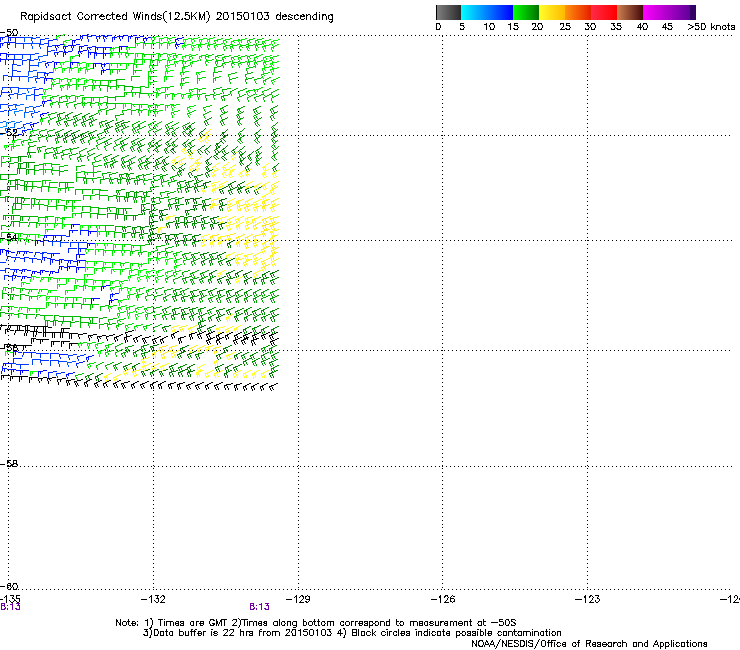
Task: Click the '>50 knots' legend label
Action: pos(711,27)
